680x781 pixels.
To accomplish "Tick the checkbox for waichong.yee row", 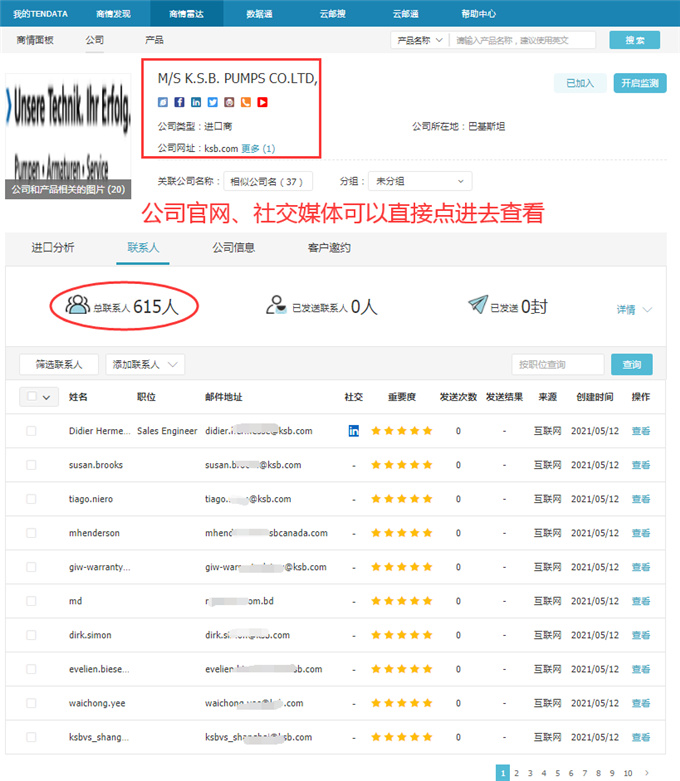I will [31, 703].
